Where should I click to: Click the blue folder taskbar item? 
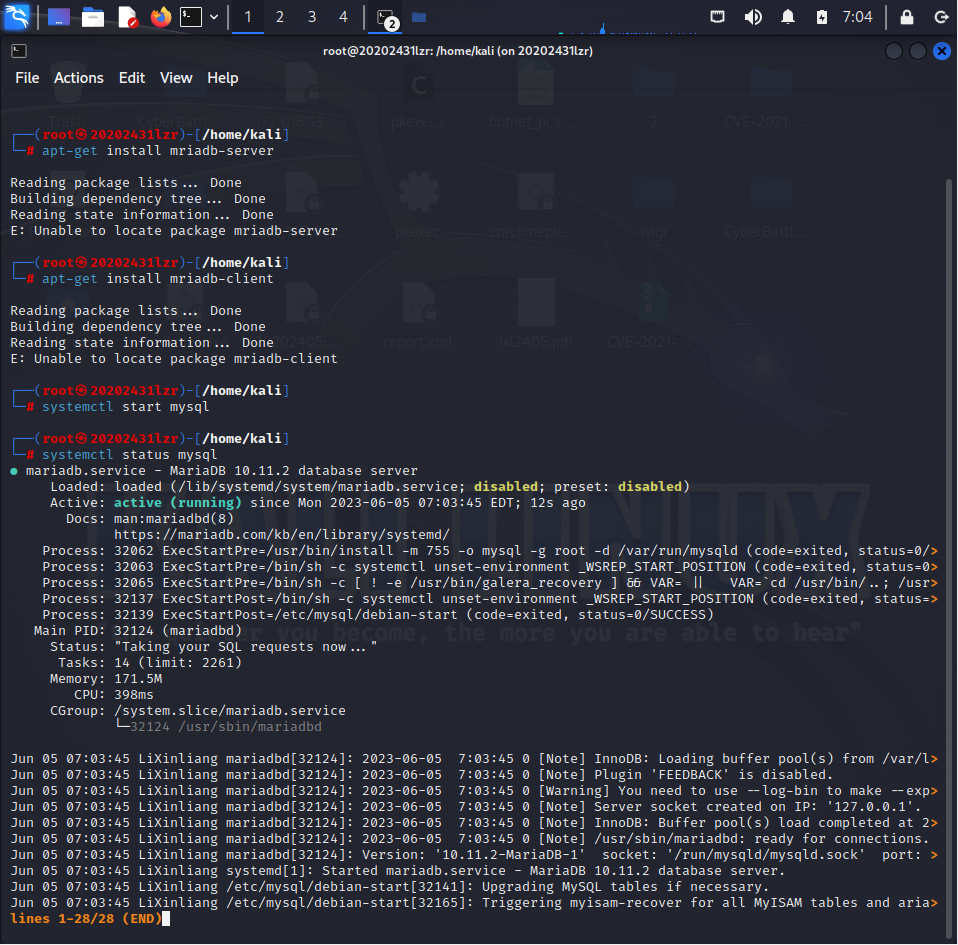click(x=419, y=17)
